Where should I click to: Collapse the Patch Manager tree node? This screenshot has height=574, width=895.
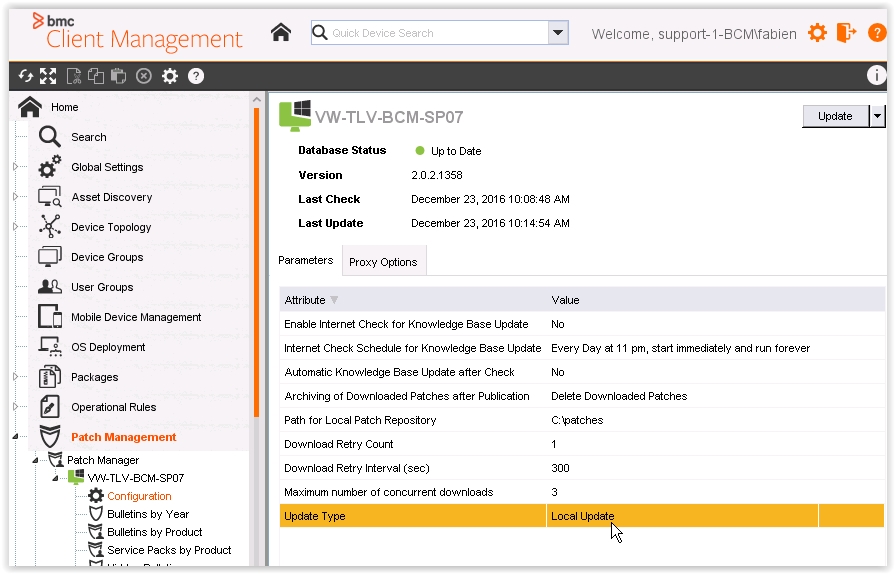point(35,460)
